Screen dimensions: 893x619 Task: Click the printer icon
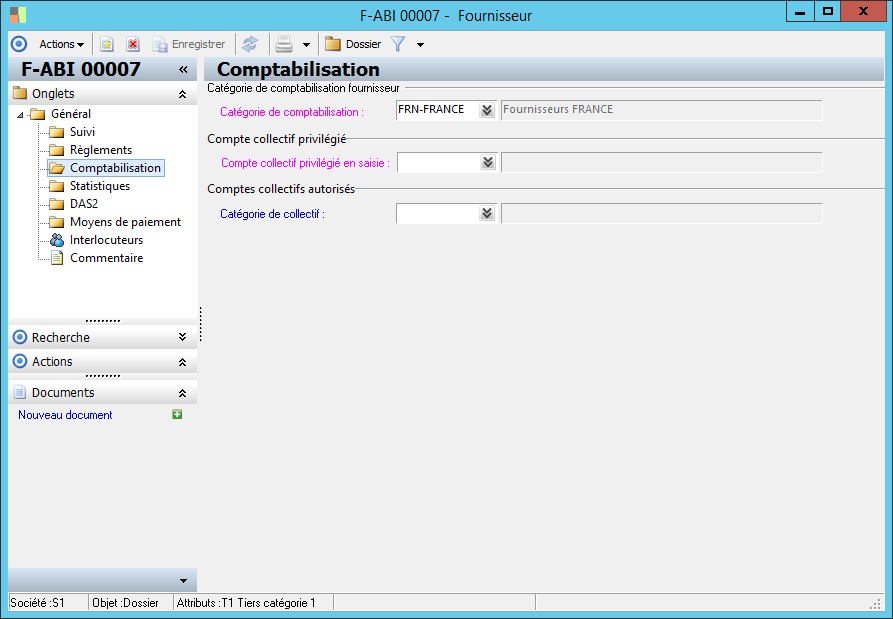(284, 44)
